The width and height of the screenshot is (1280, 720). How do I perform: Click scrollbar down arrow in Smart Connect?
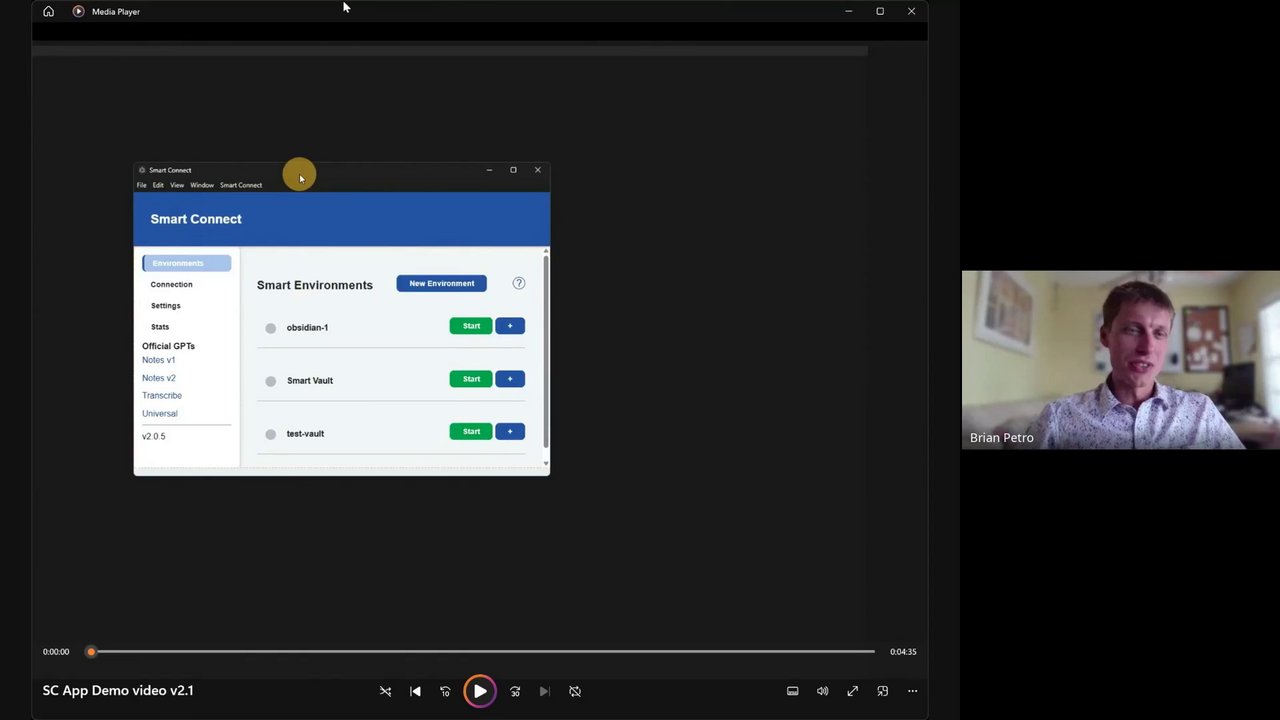(546, 464)
